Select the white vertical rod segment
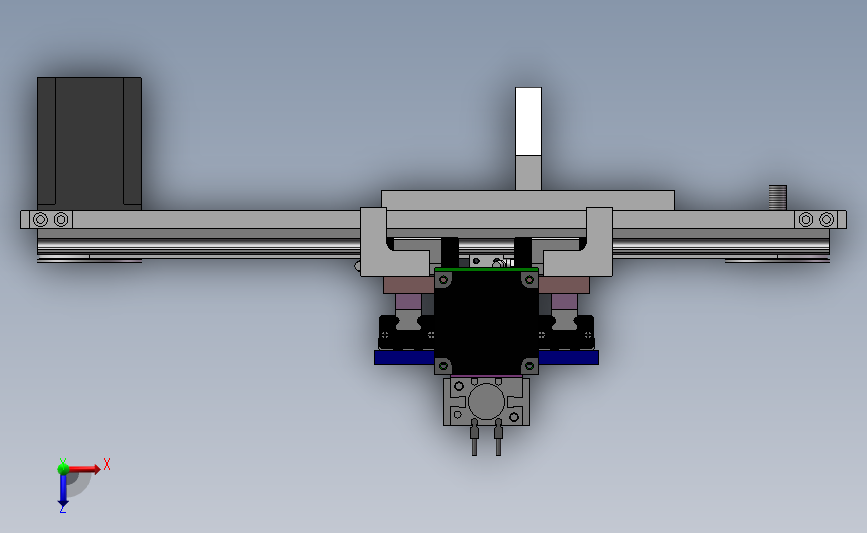The width and height of the screenshot is (867, 533). tap(528, 121)
